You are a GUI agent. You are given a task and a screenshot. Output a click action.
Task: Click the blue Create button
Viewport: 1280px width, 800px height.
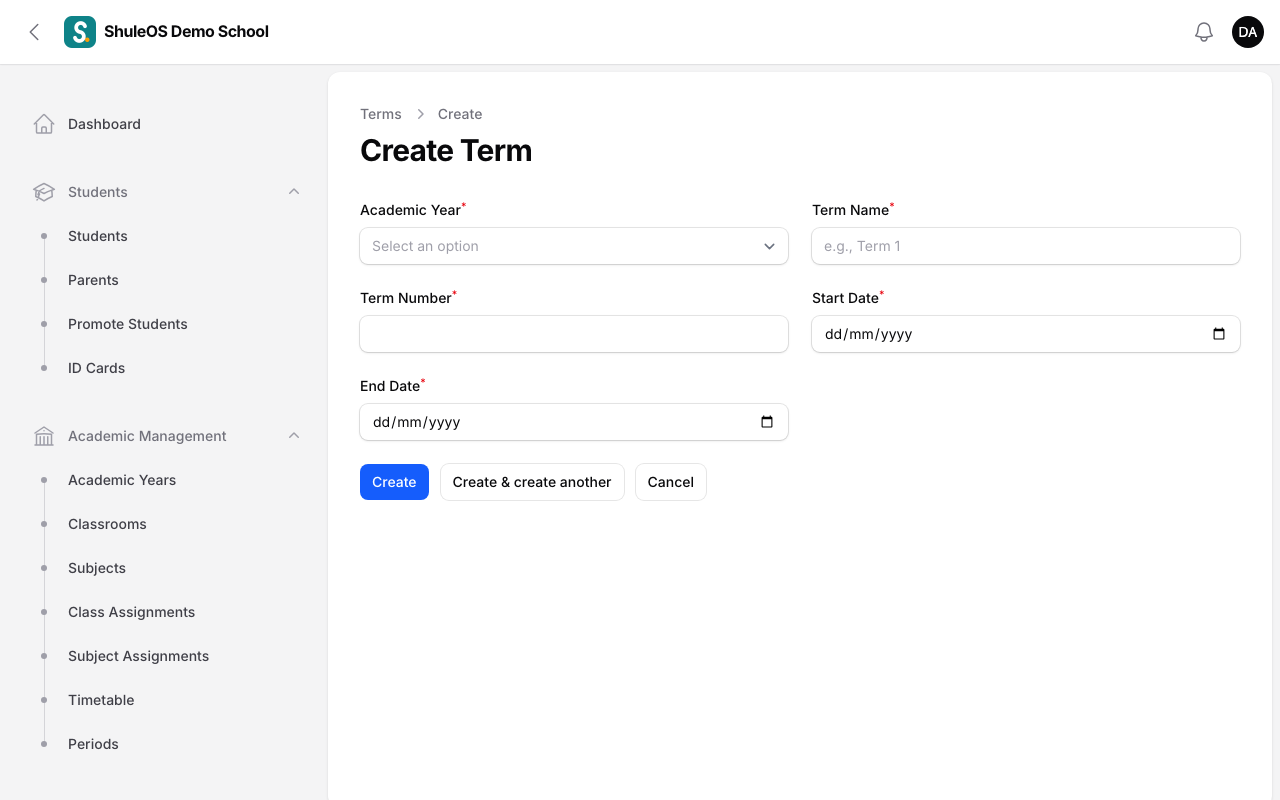(394, 482)
